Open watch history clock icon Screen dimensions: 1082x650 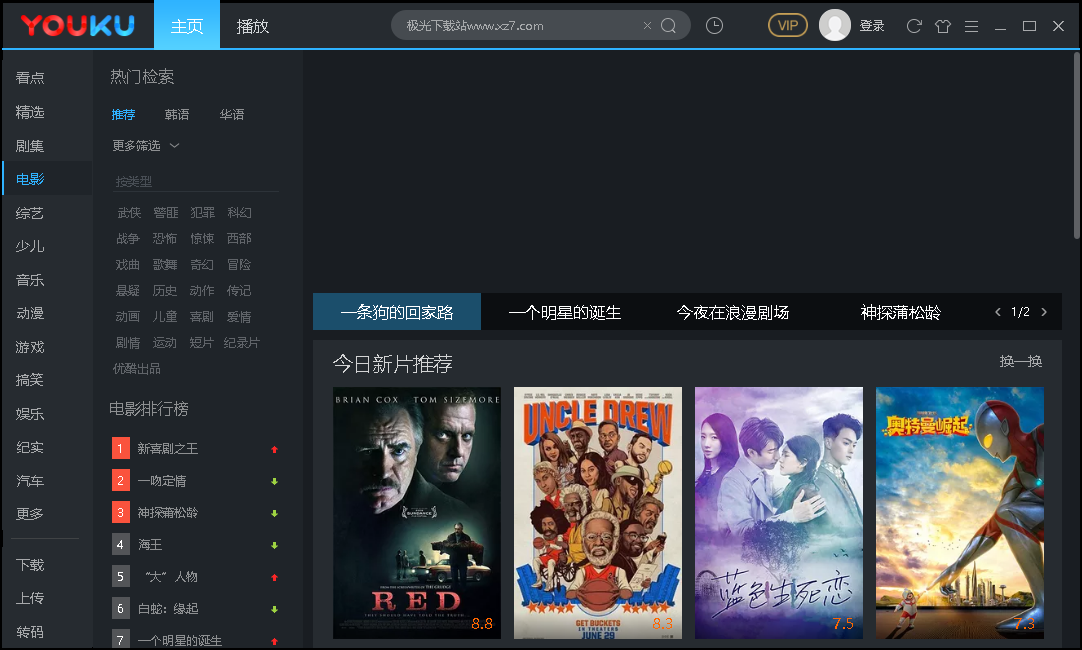point(714,26)
